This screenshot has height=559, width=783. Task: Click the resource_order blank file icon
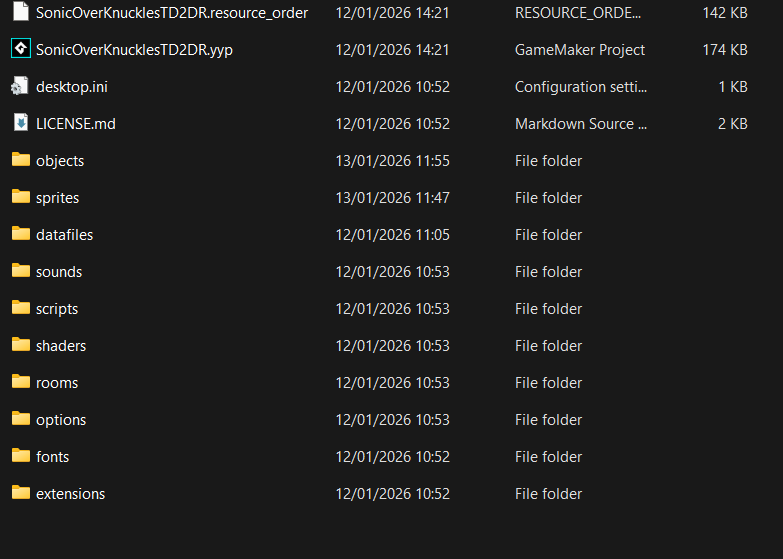tap(21, 13)
